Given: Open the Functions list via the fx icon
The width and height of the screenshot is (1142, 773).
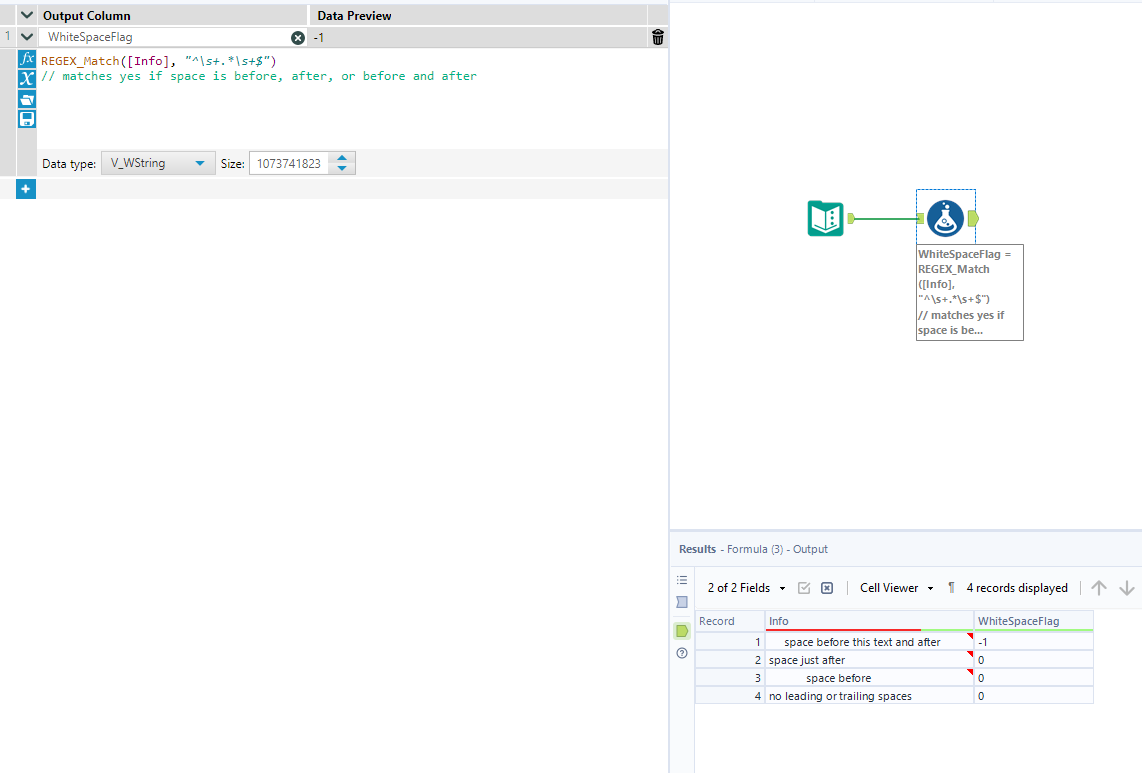Looking at the screenshot, I should pyautogui.click(x=27, y=58).
